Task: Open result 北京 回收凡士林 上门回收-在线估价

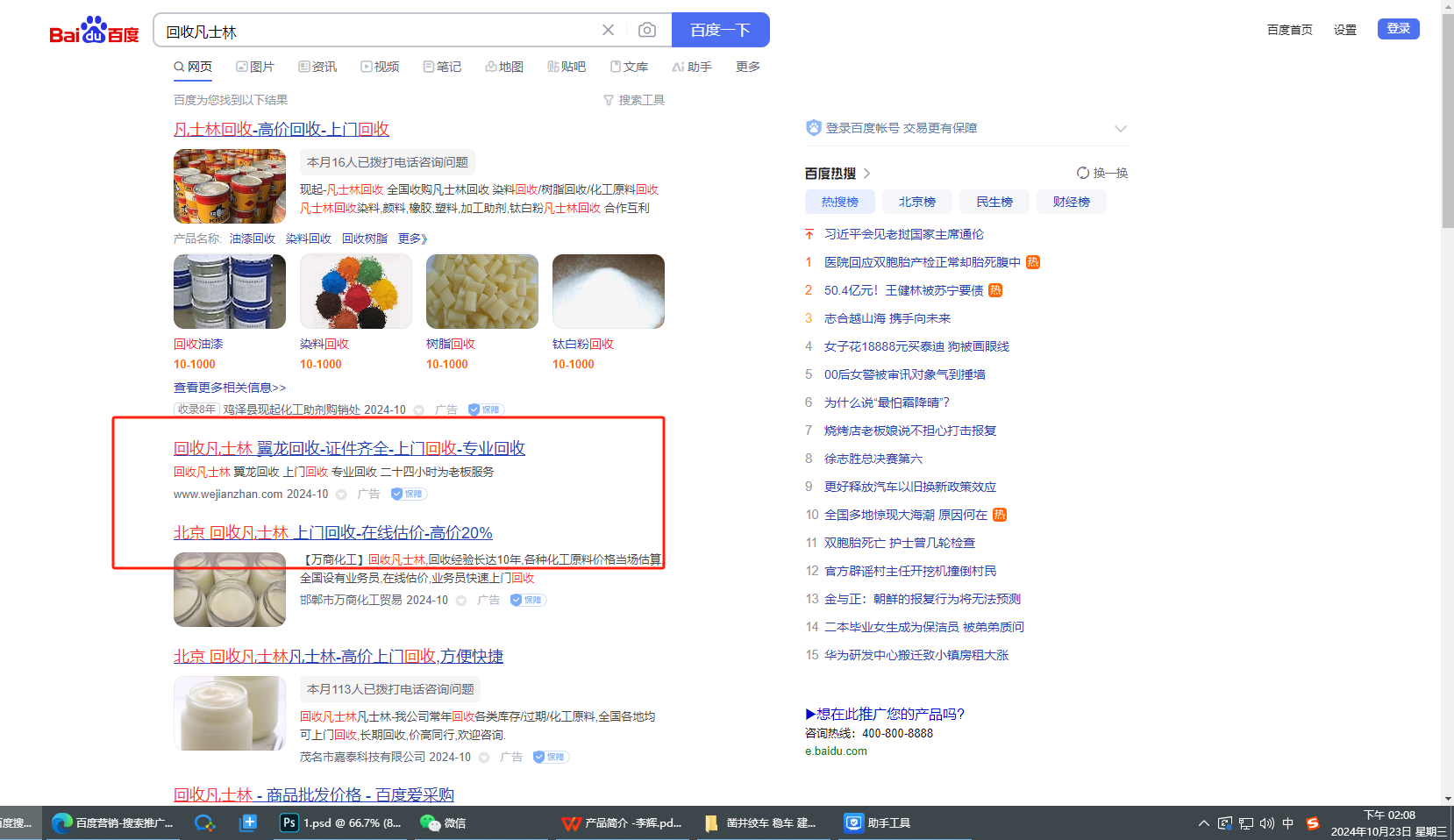Action: [x=333, y=532]
